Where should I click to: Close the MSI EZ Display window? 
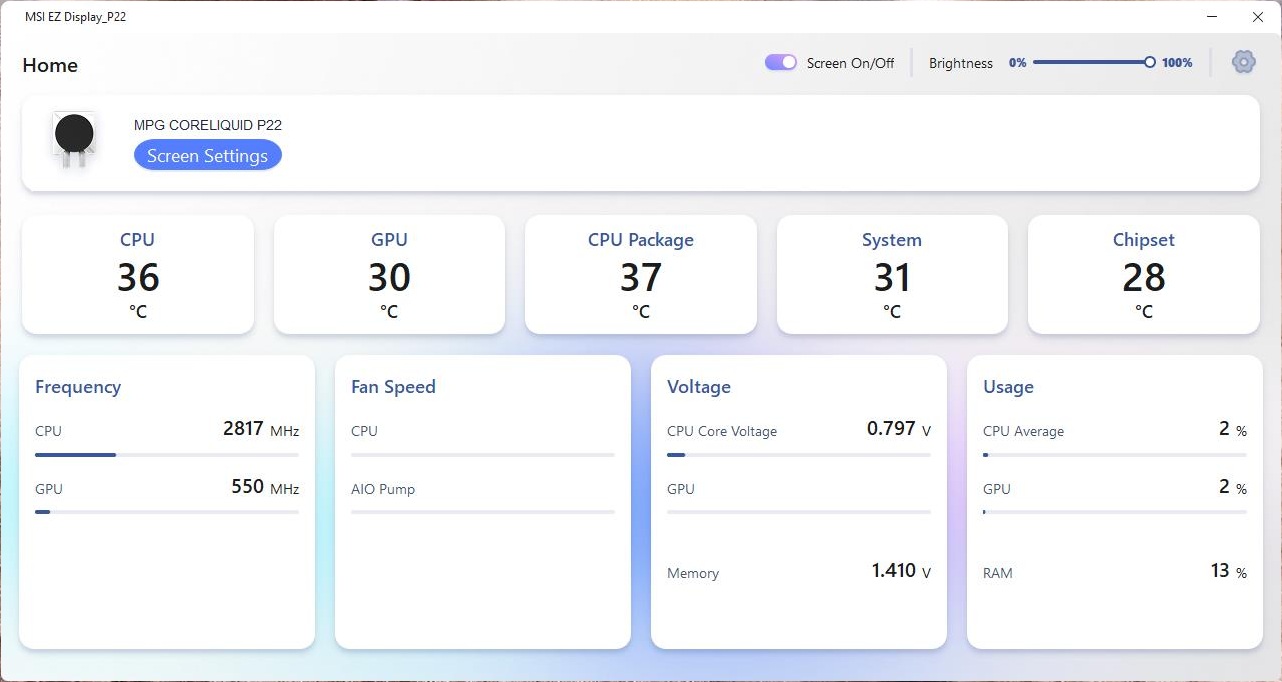coord(1258,17)
